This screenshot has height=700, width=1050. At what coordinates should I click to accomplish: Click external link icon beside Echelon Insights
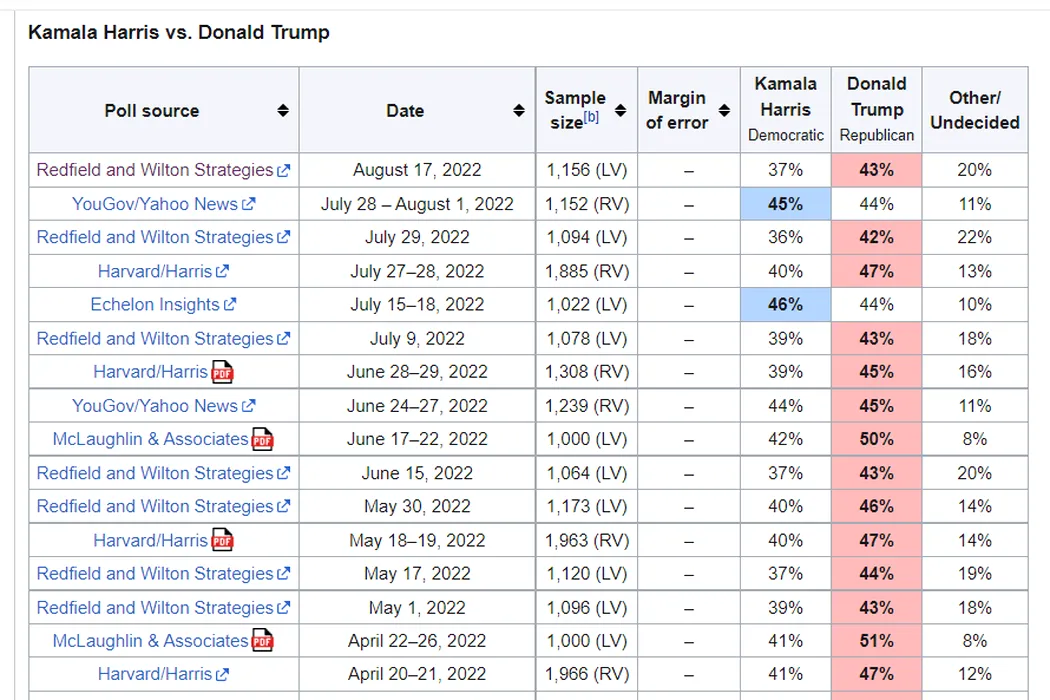click(x=230, y=305)
